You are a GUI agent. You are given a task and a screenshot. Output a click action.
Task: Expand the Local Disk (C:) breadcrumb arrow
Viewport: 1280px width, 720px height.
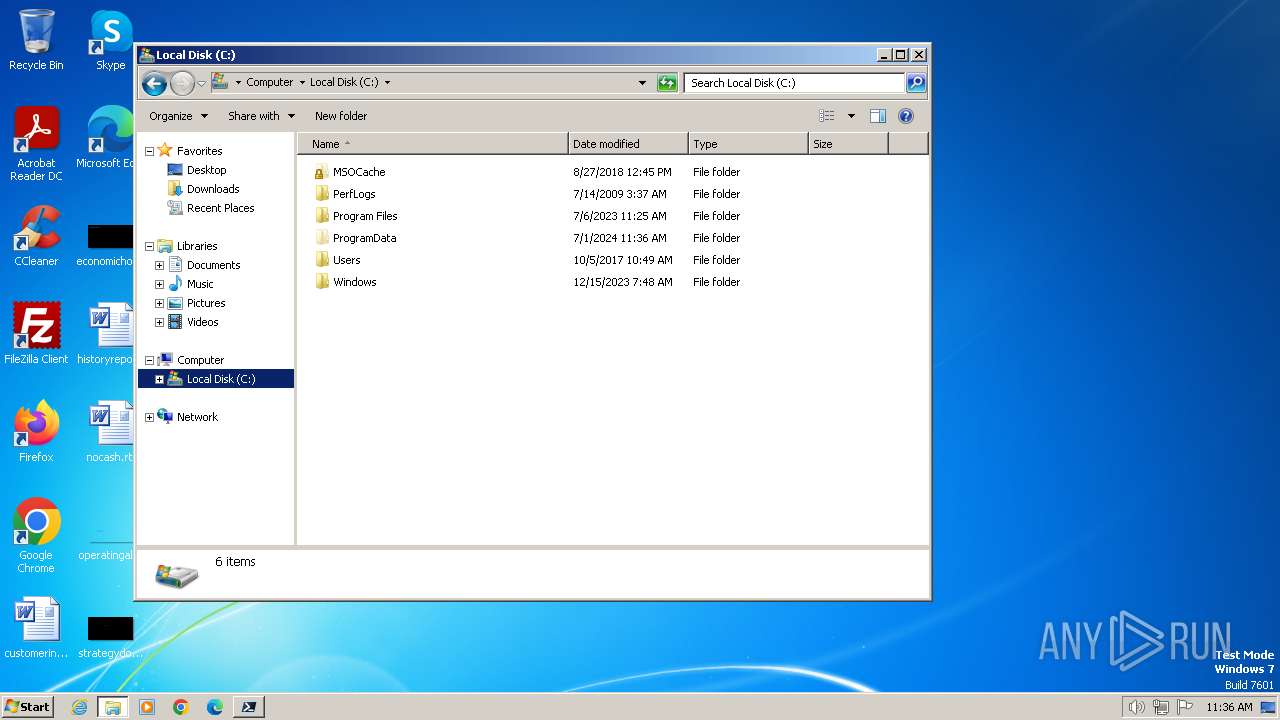click(x=387, y=83)
